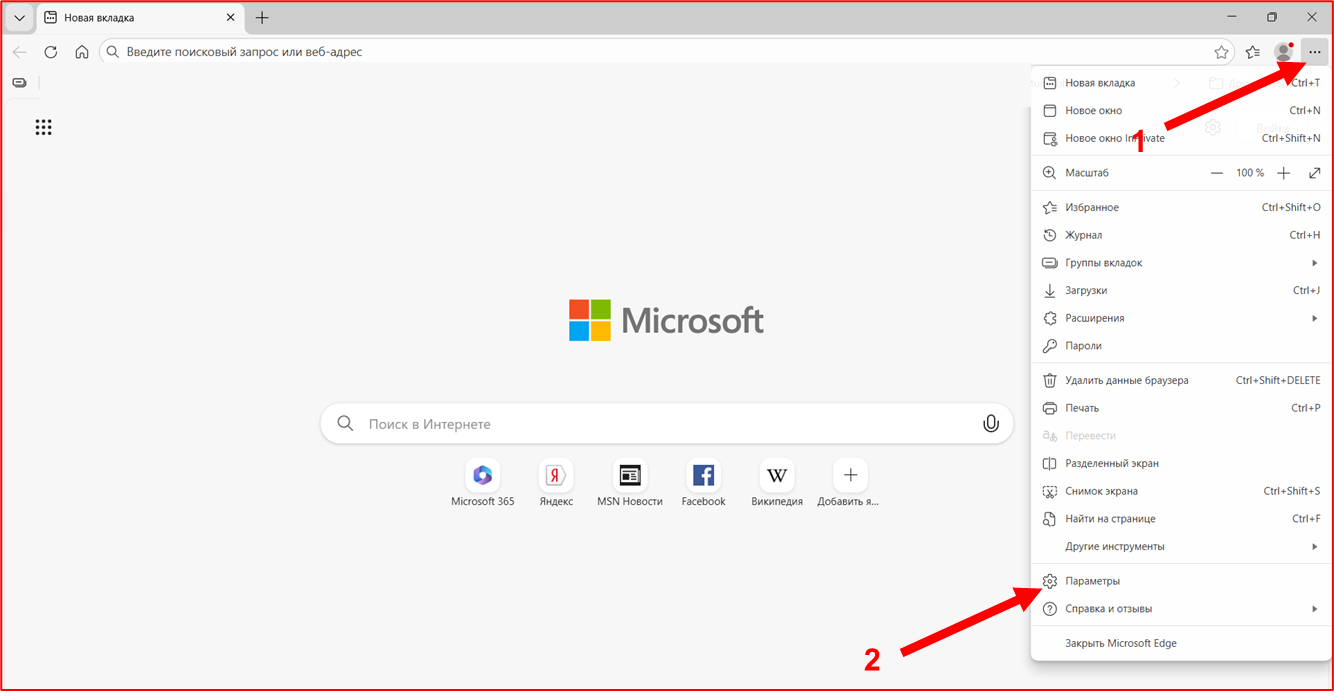Open the apps grid launcher icon
Screen dimensions: 1334x696
pos(43,127)
